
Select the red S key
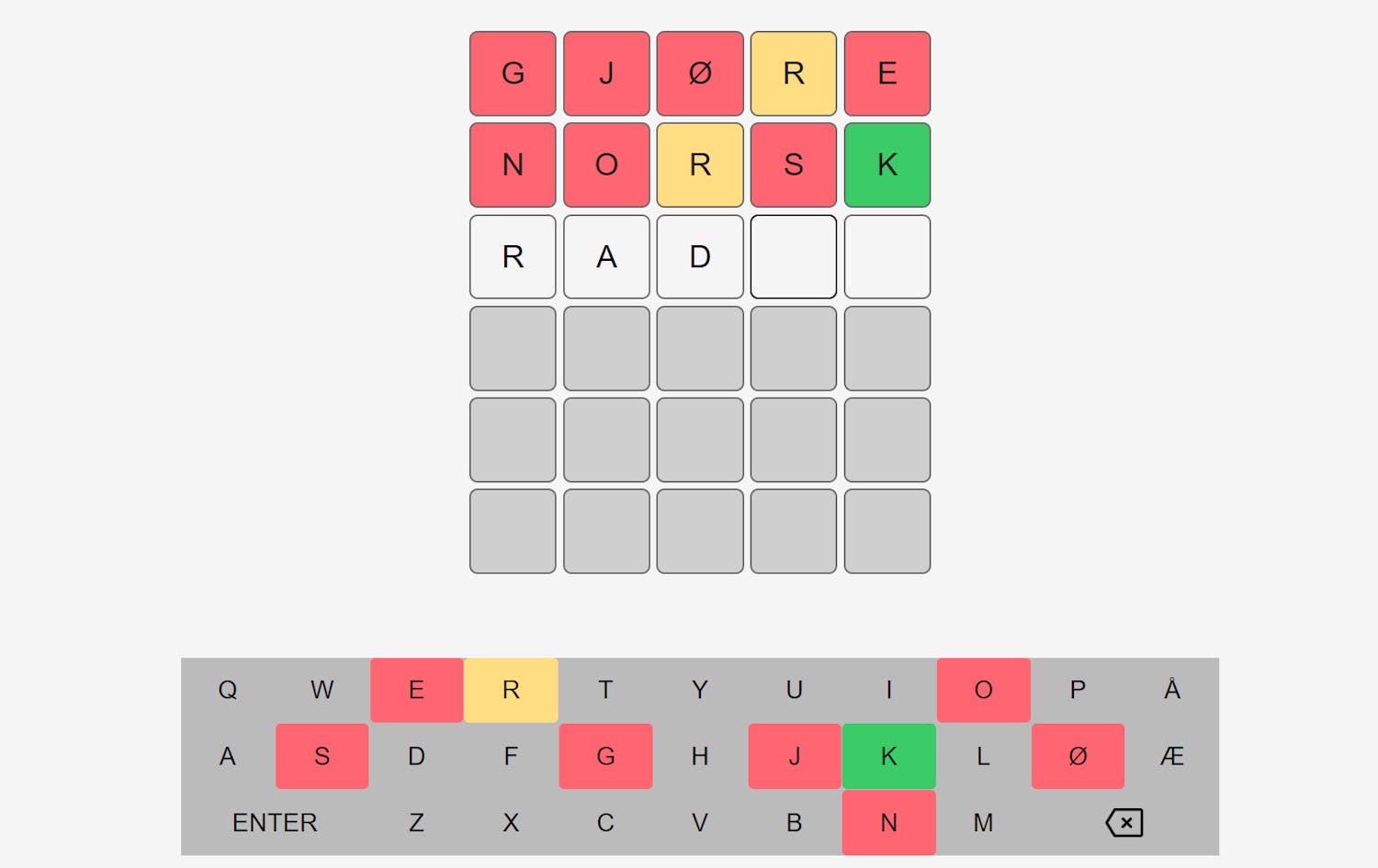click(322, 756)
